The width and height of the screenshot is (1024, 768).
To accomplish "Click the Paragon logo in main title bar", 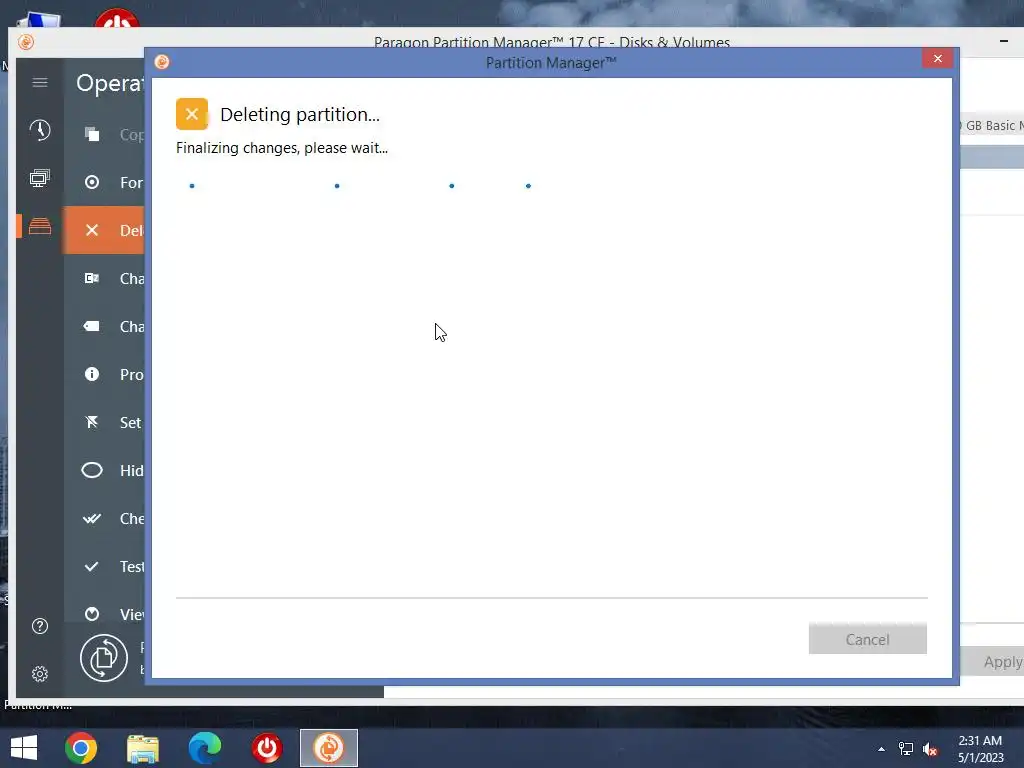I will pyautogui.click(x=26, y=42).
